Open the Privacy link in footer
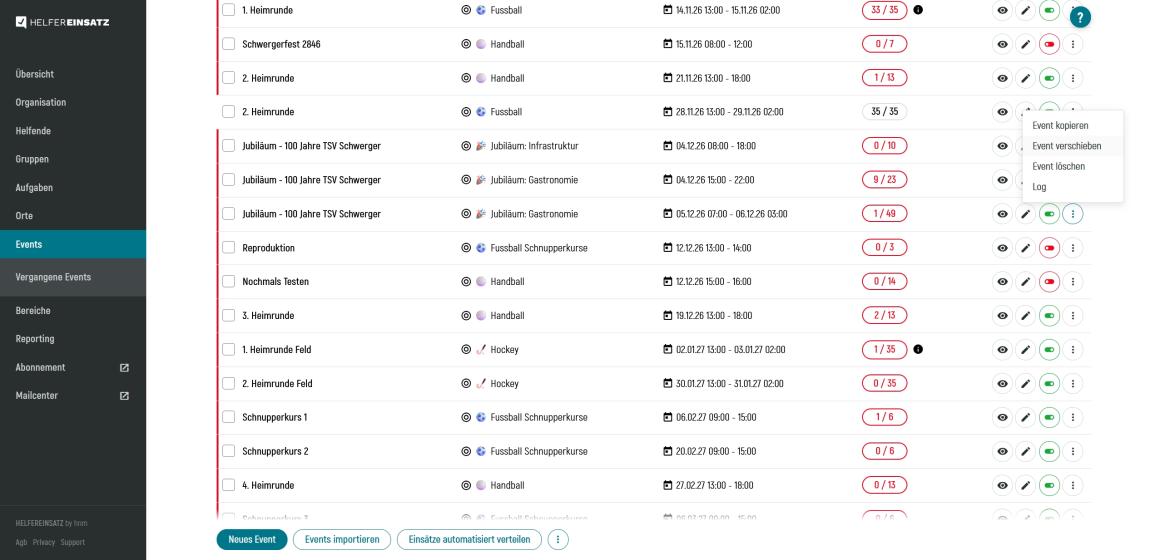Screen dimensions: 1160x560 [x=42, y=542]
